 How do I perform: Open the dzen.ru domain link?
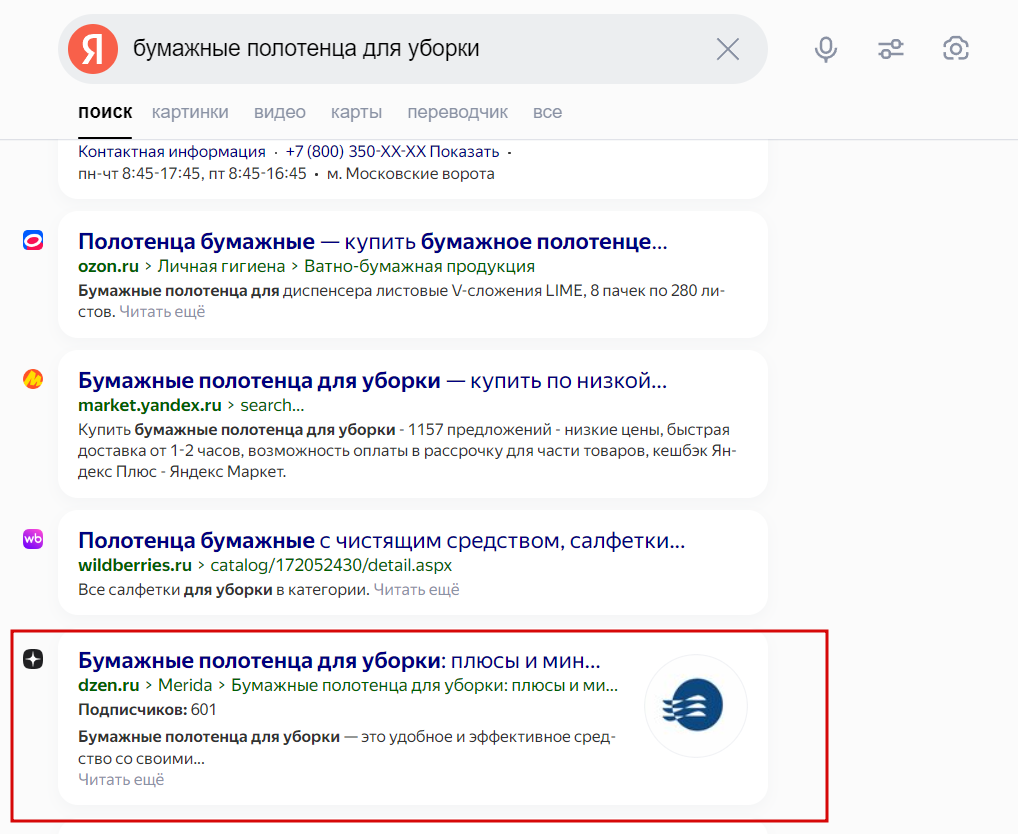pos(108,685)
